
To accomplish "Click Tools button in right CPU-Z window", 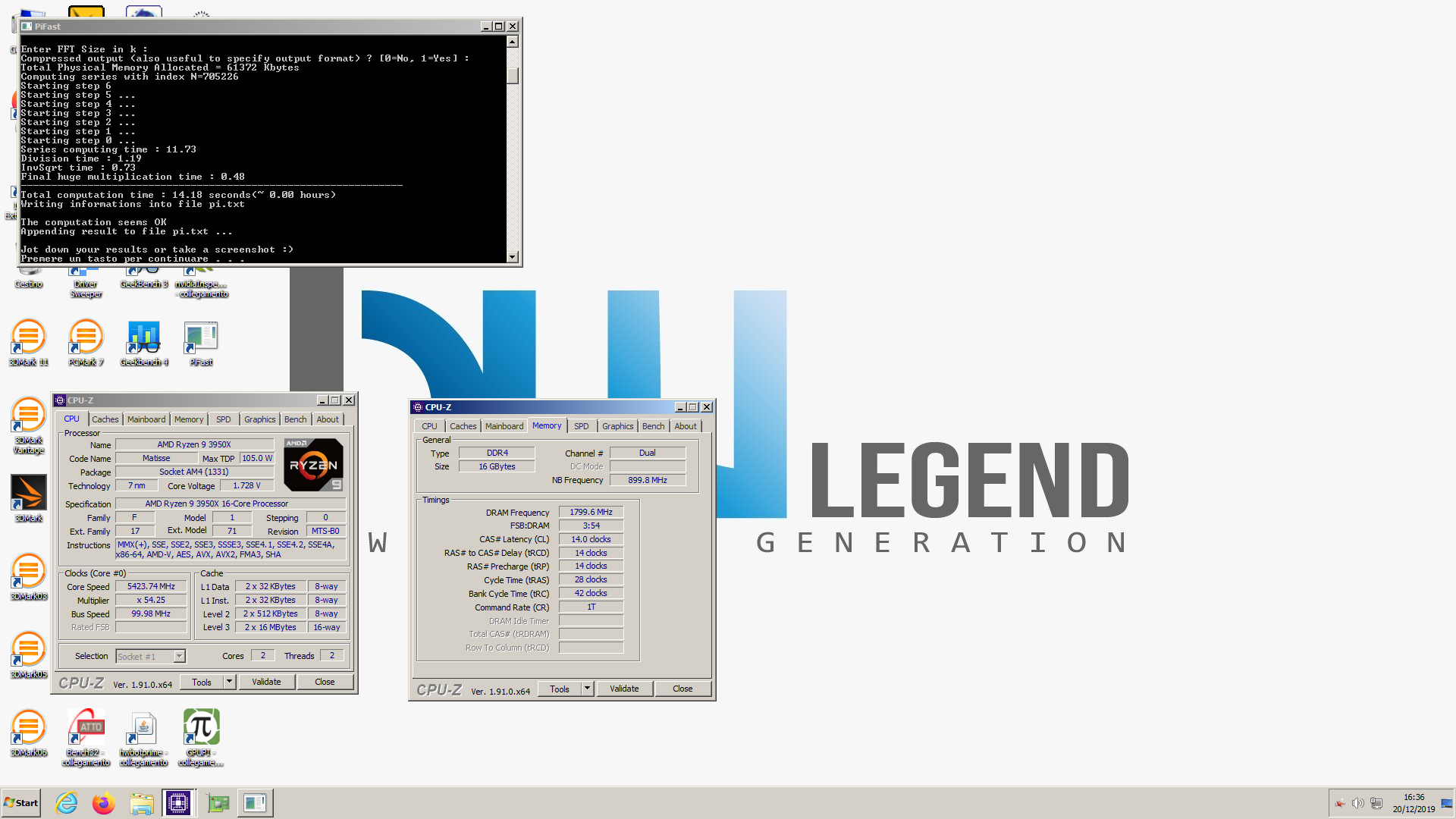I will [560, 689].
